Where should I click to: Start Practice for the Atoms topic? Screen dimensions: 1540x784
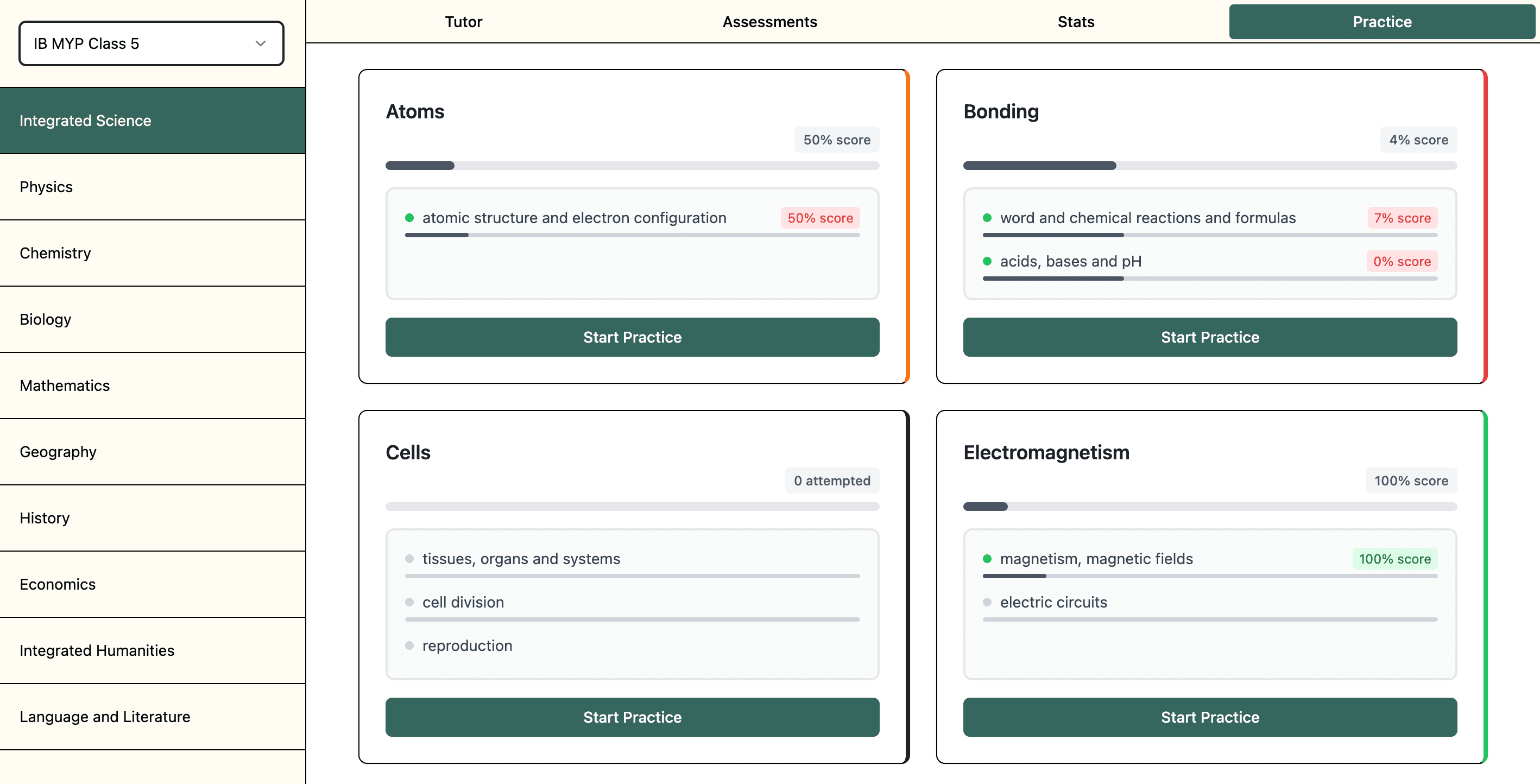tap(632, 337)
